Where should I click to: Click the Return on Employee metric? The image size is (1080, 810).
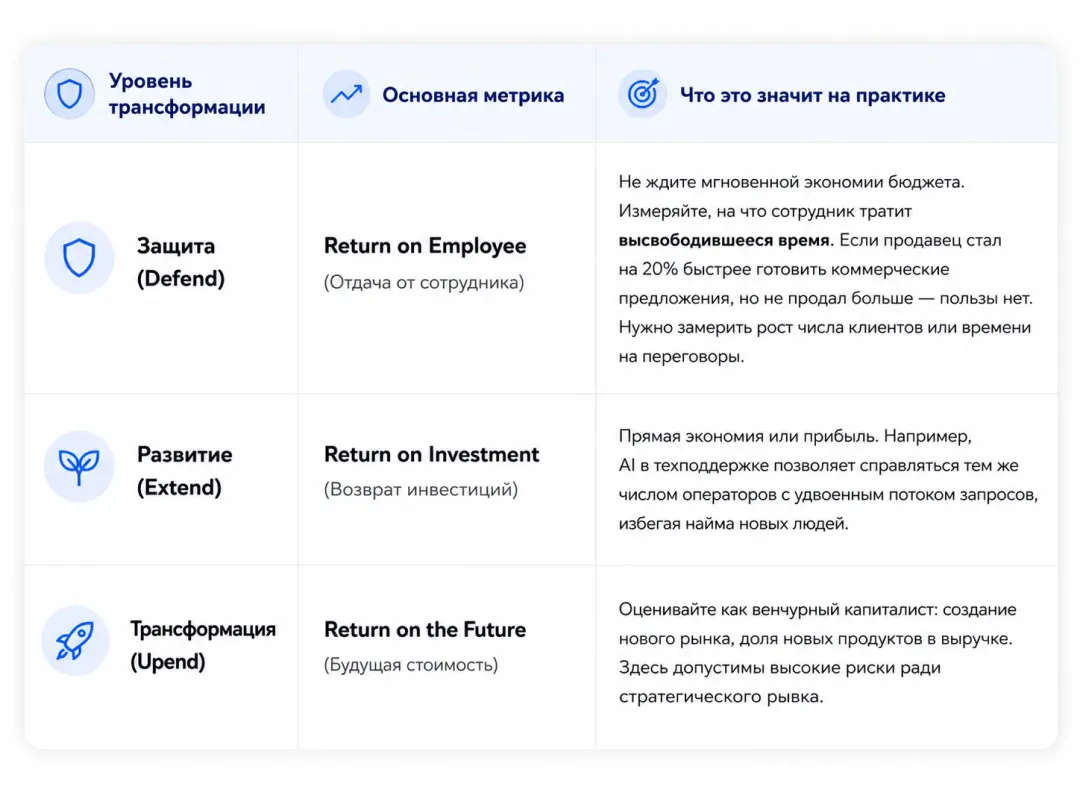click(x=425, y=246)
